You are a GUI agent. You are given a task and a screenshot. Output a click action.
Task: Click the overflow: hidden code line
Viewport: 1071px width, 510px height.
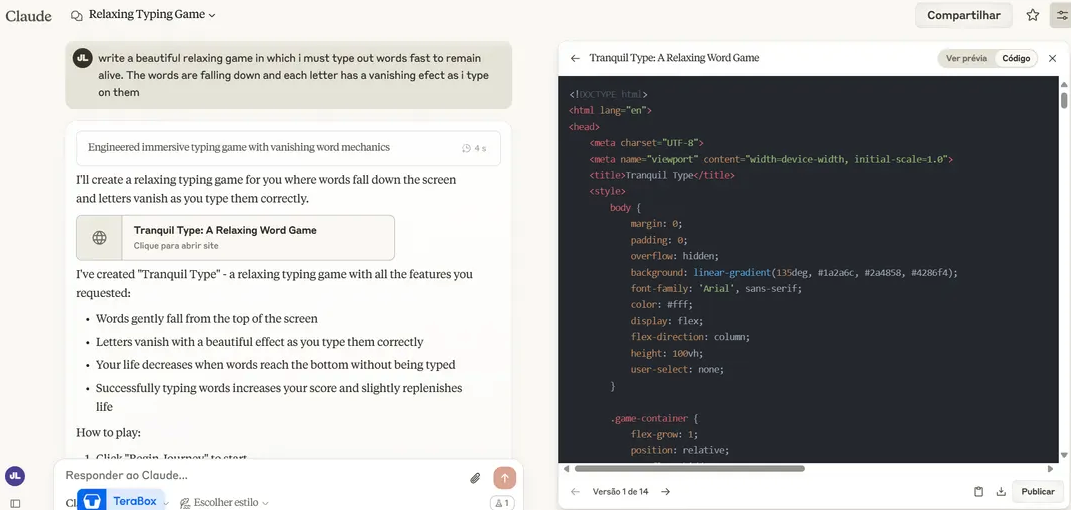tap(675, 256)
